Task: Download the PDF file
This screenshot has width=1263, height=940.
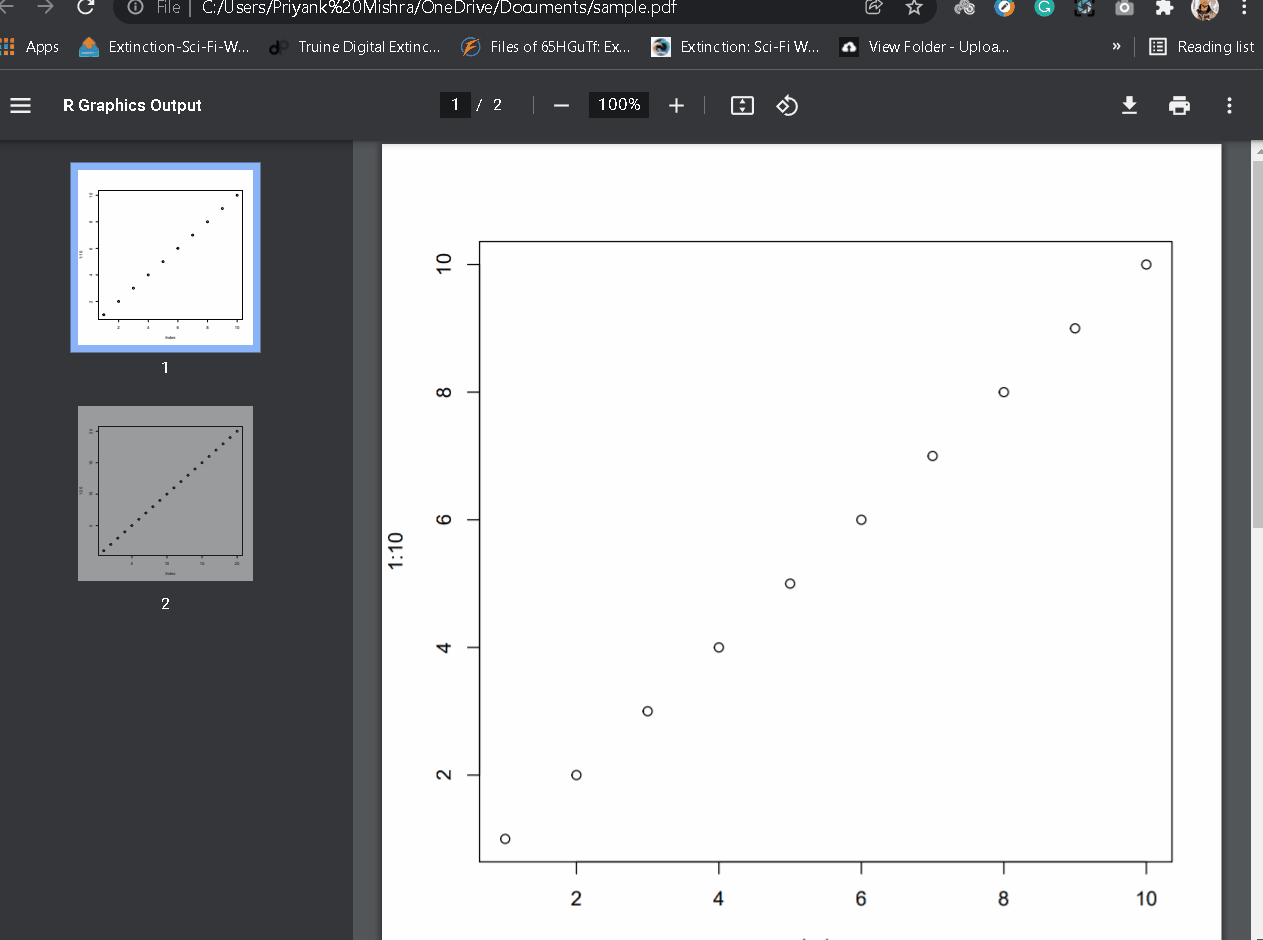Action: tap(1129, 106)
